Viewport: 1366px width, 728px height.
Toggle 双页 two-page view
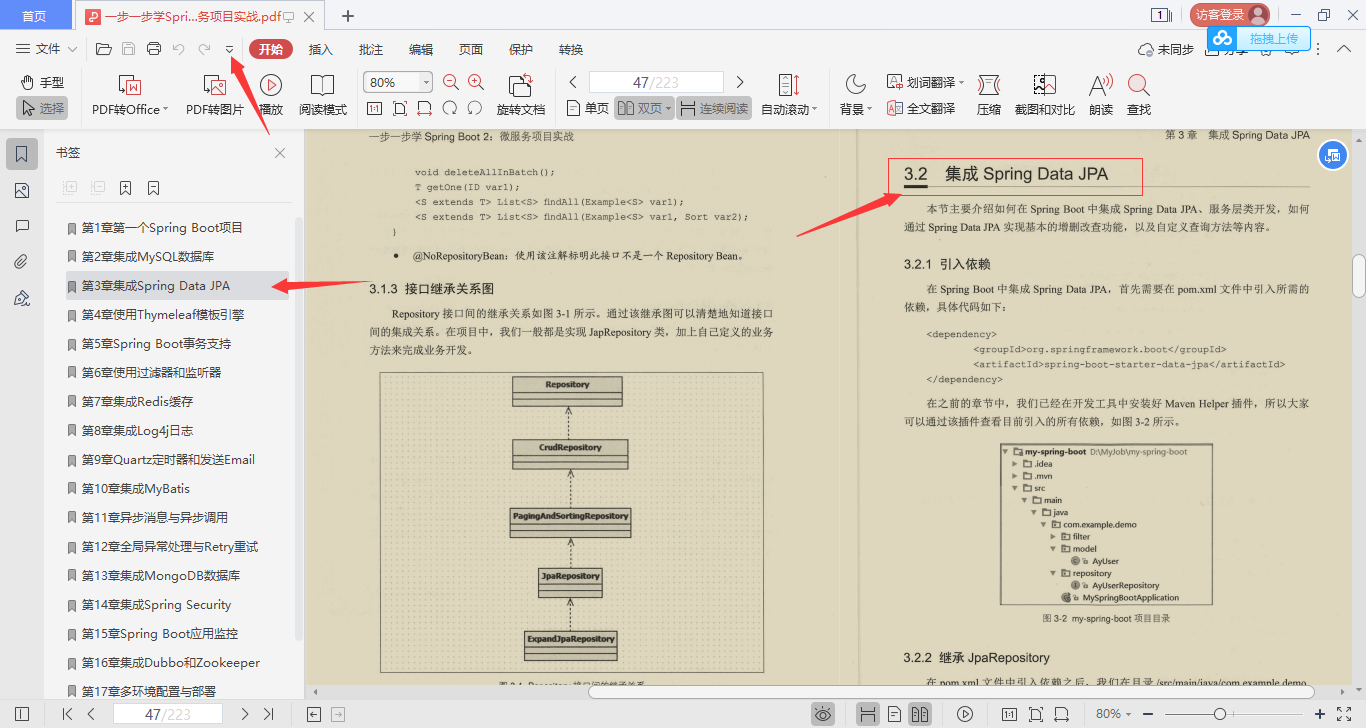pos(643,108)
